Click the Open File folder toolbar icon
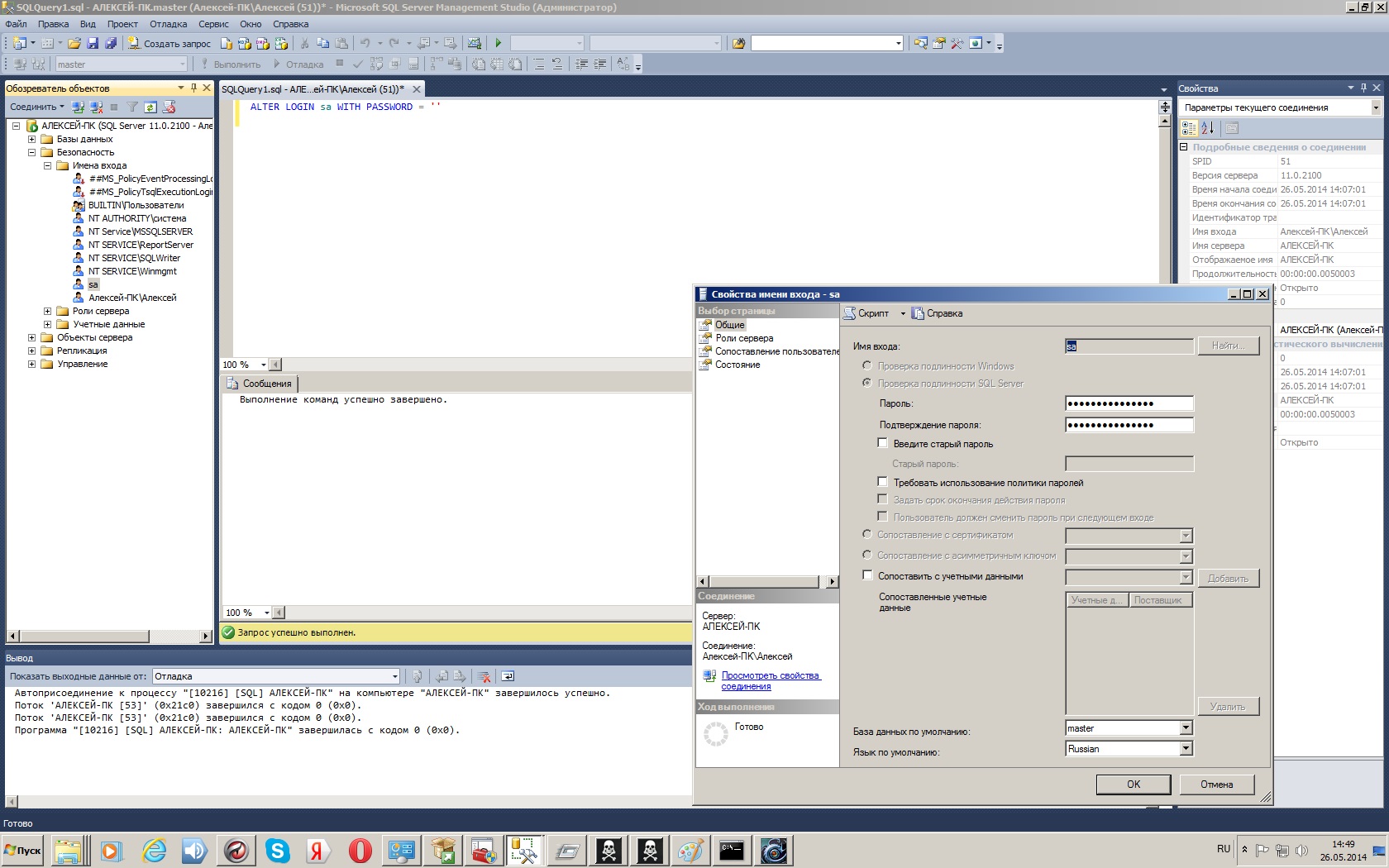1389x868 pixels. 74,43
